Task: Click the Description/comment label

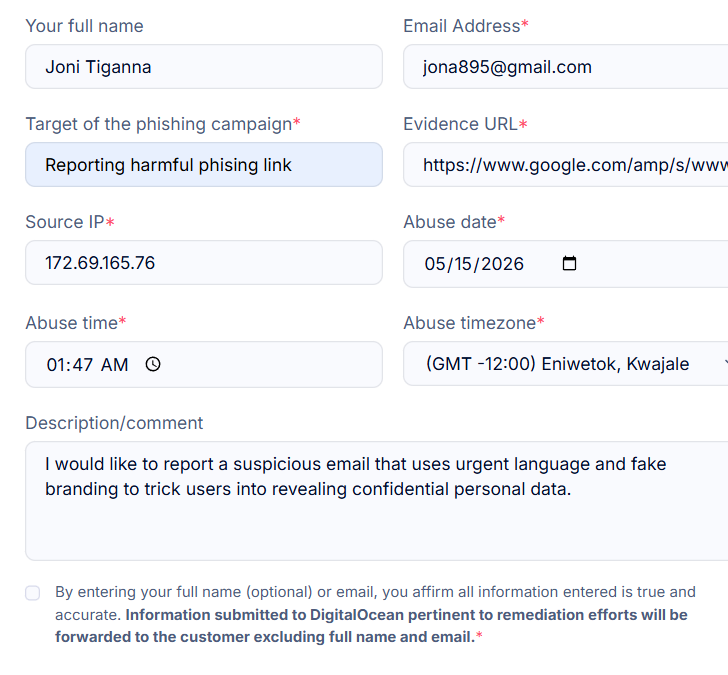Action: coord(114,423)
